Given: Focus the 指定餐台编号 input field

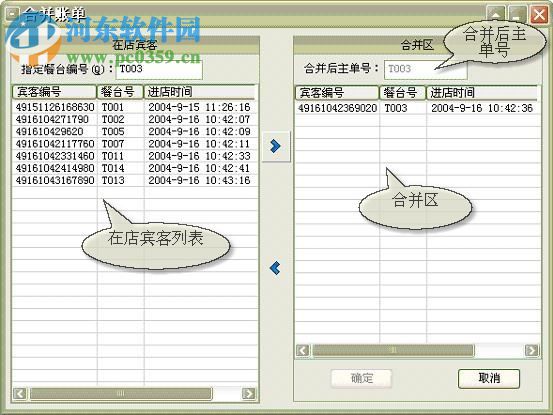Looking at the screenshot, I should [x=159, y=69].
